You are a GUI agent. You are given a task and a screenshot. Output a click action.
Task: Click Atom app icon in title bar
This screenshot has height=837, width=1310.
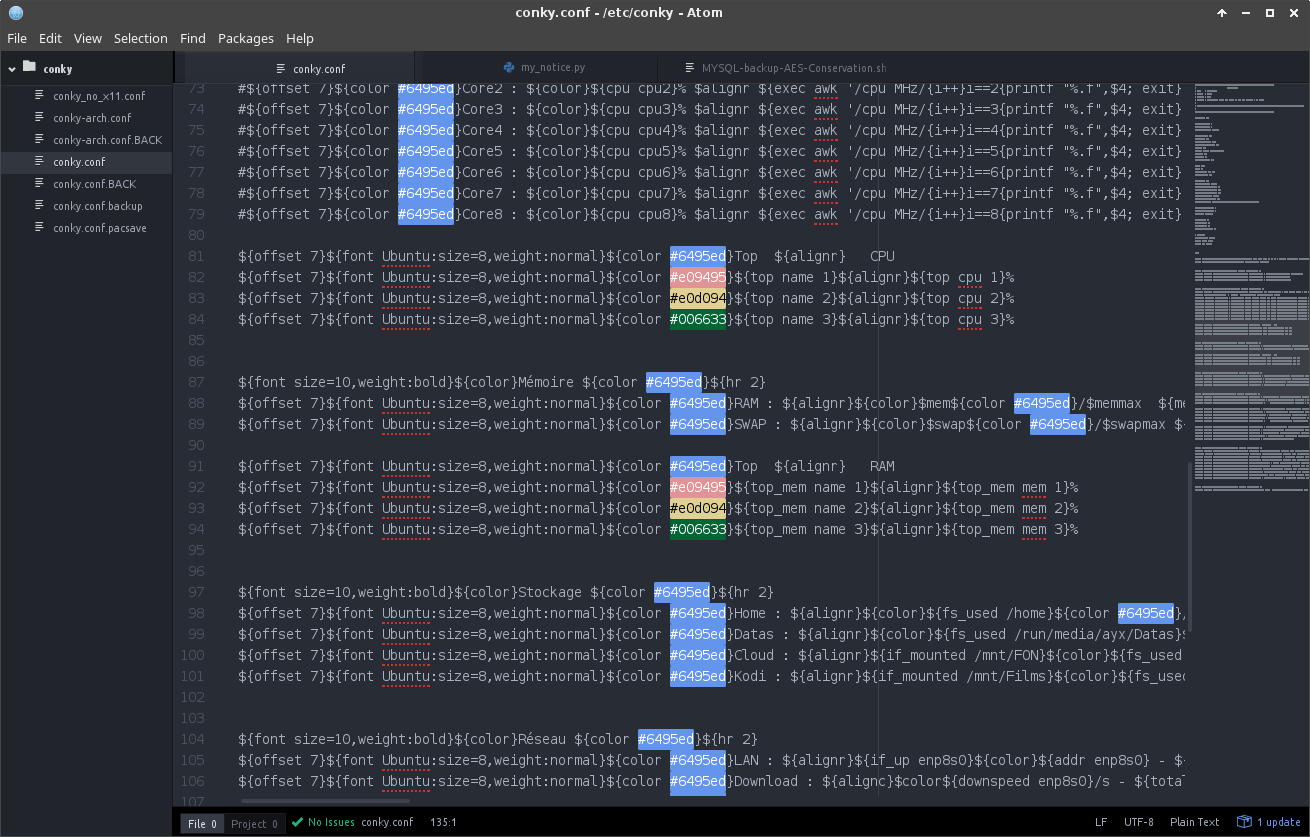click(15, 13)
